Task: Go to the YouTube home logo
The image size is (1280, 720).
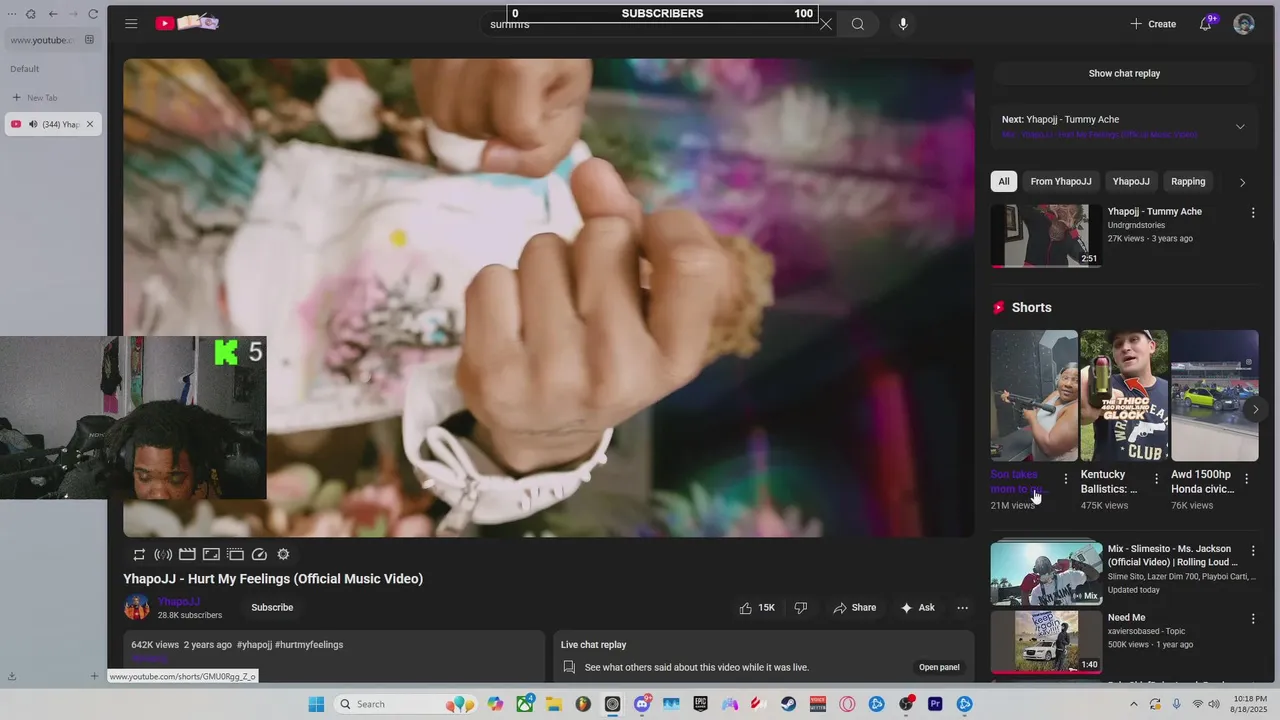Action: pyautogui.click(x=187, y=23)
